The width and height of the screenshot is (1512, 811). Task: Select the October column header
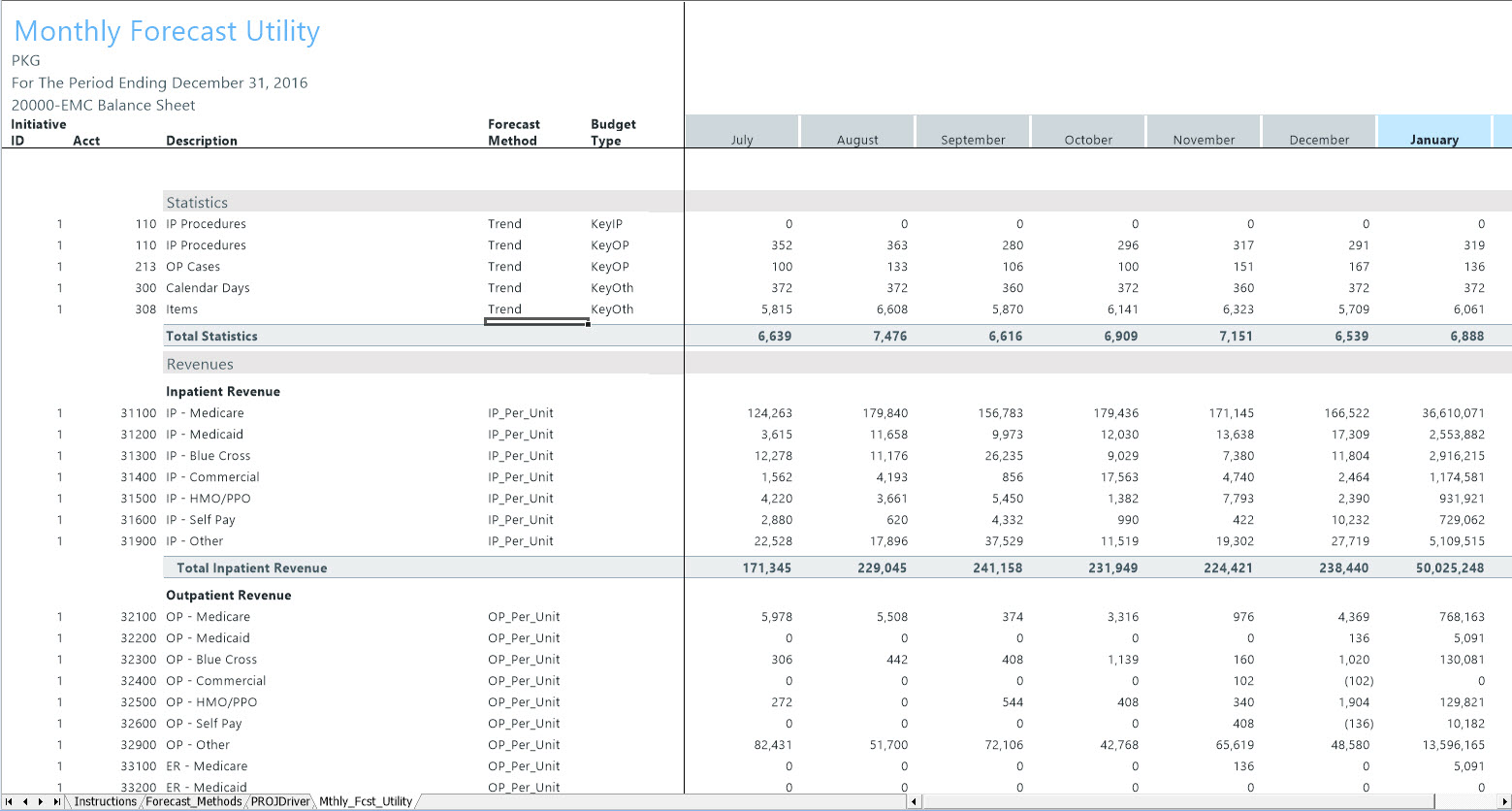click(x=1088, y=132)
